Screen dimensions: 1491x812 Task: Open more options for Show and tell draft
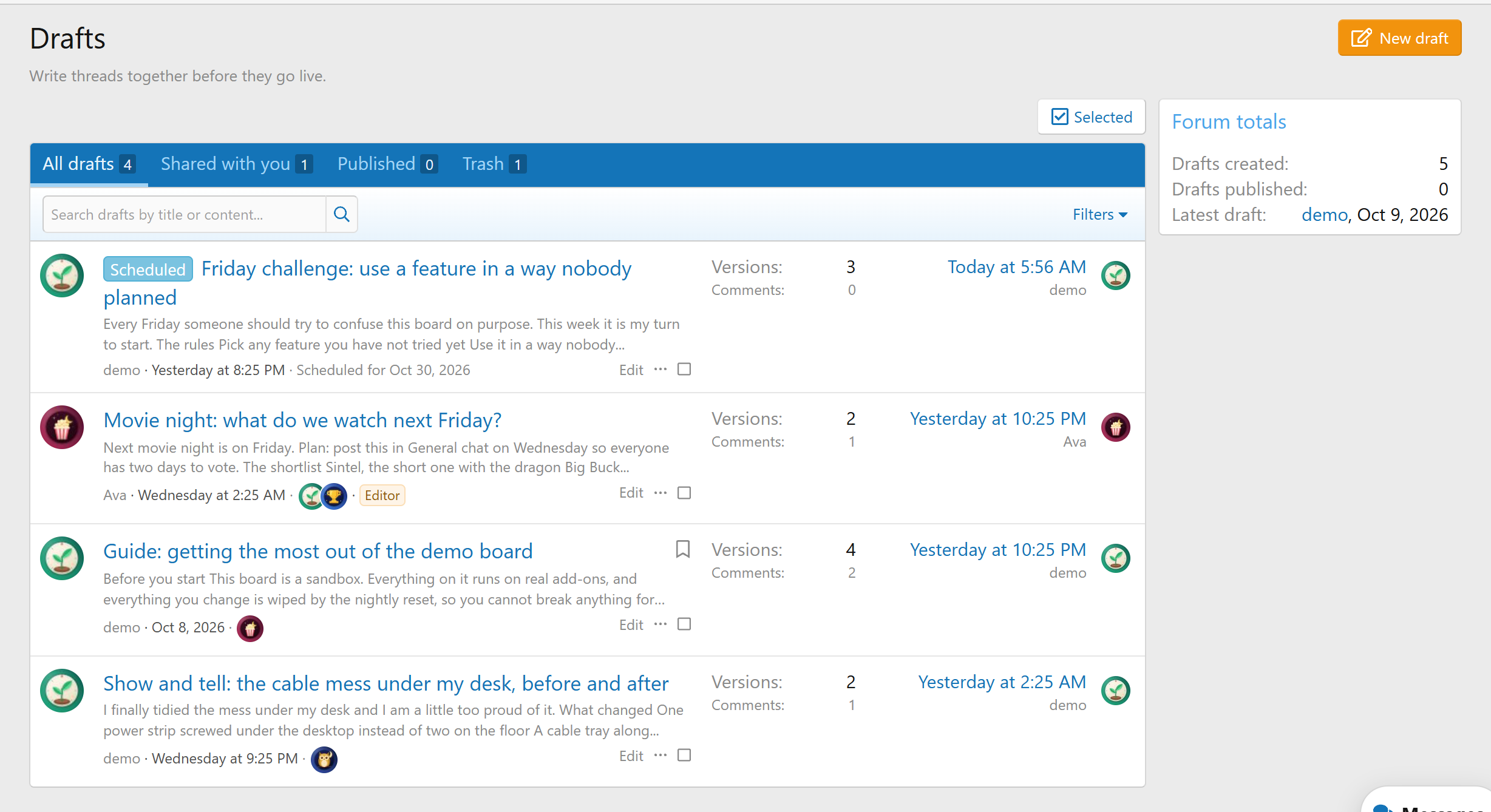pos(661,755)
